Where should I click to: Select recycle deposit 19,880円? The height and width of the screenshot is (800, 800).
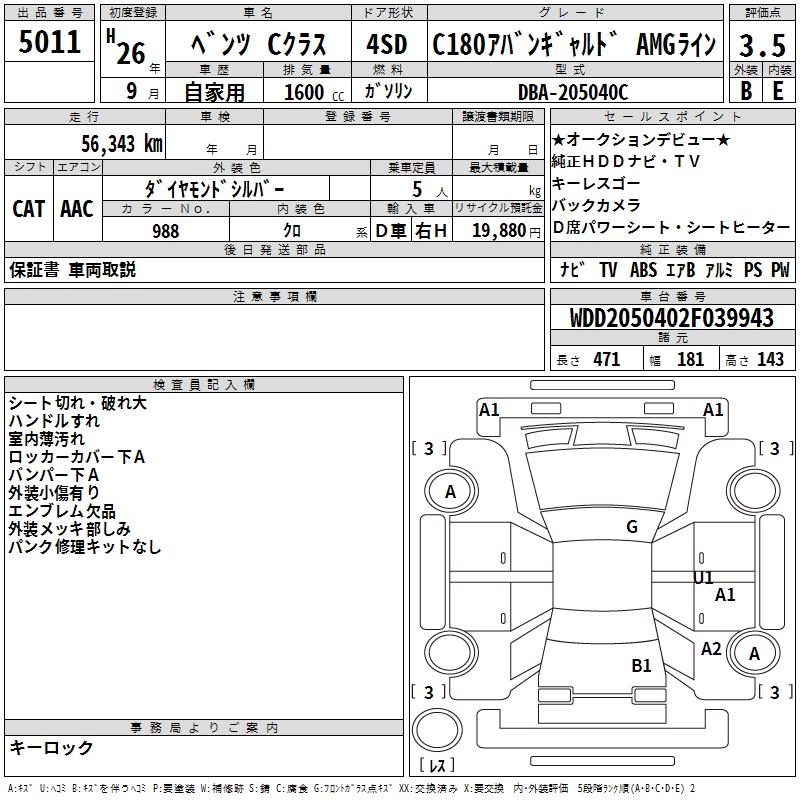tap(506, 231)
